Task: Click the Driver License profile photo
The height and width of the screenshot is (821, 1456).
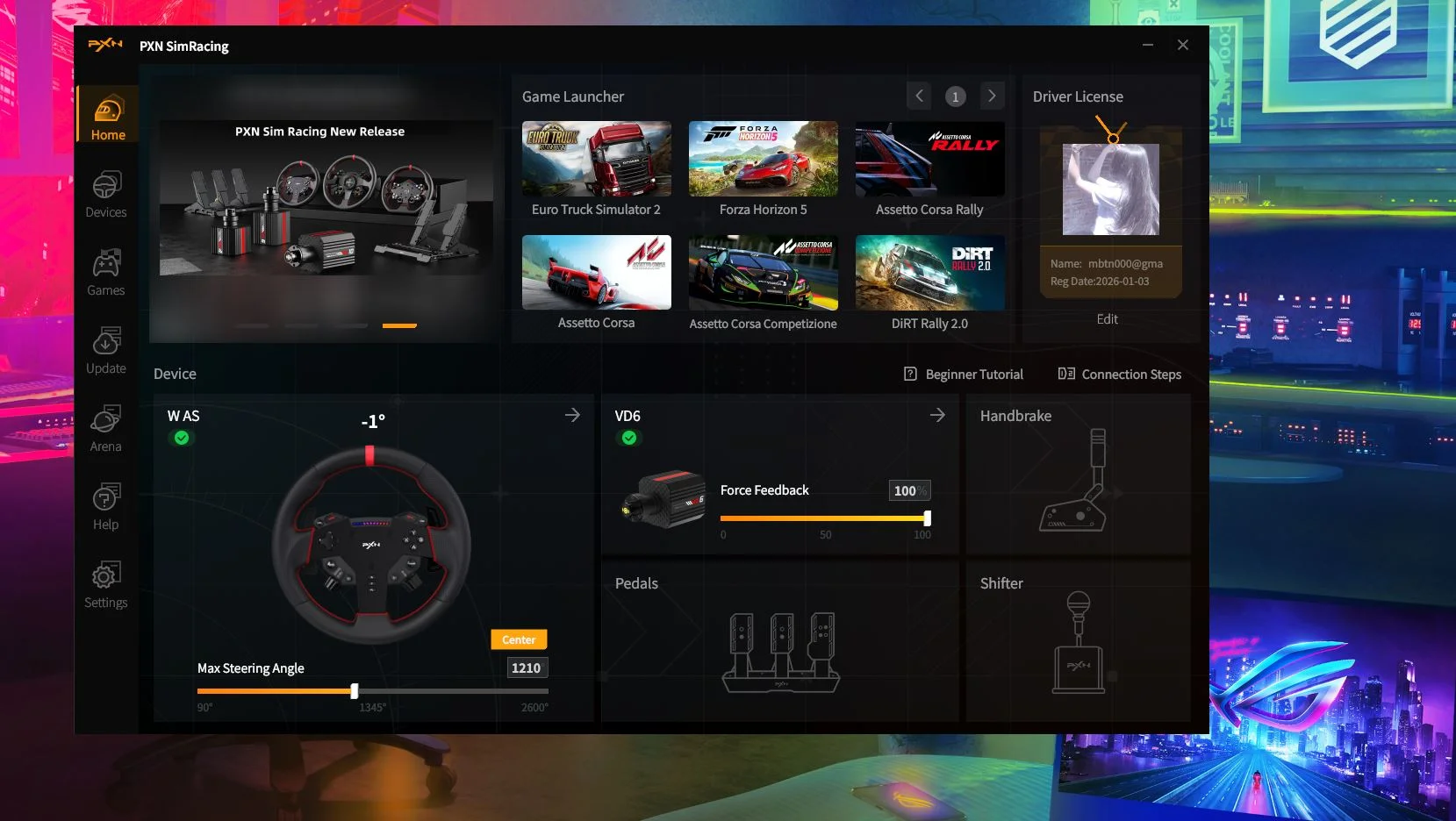Action: point(1110,189)
